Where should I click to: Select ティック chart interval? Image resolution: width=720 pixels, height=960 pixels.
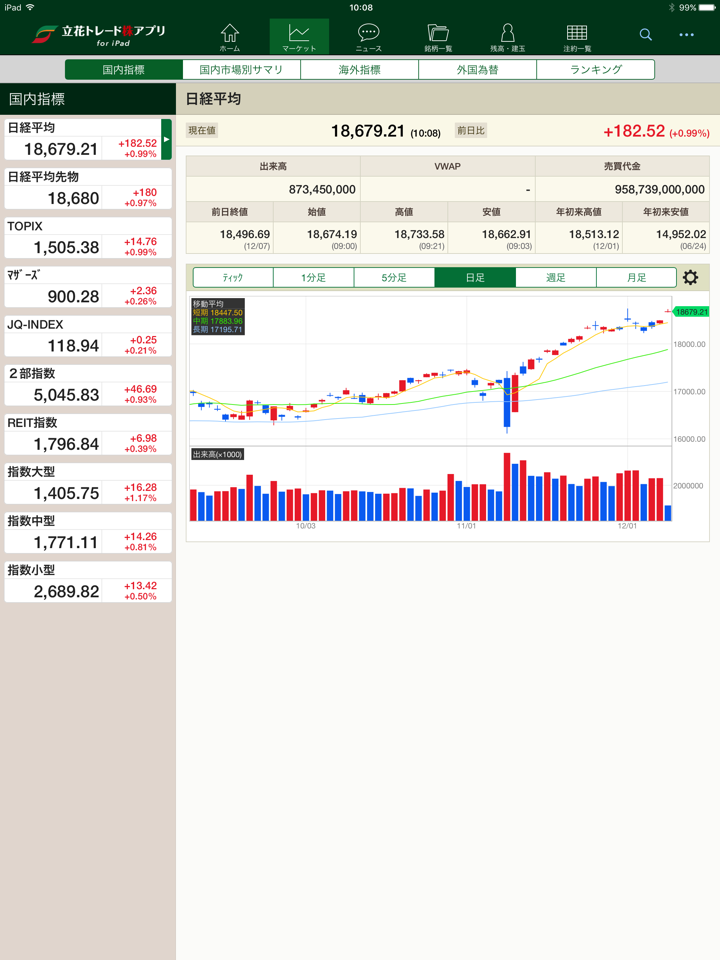(x=233, y=278)
